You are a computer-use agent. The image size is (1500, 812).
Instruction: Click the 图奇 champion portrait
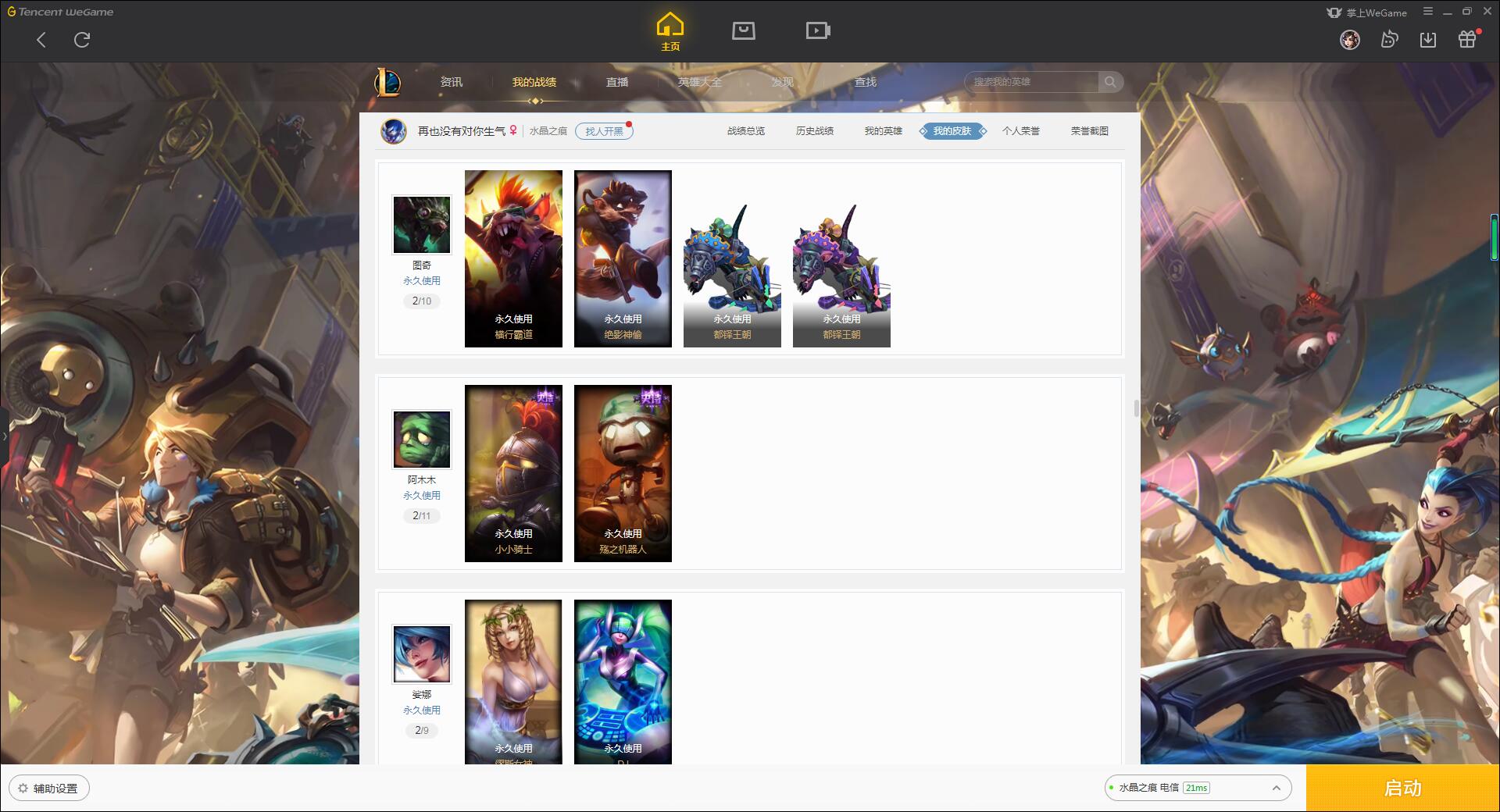tap(422, 225)
